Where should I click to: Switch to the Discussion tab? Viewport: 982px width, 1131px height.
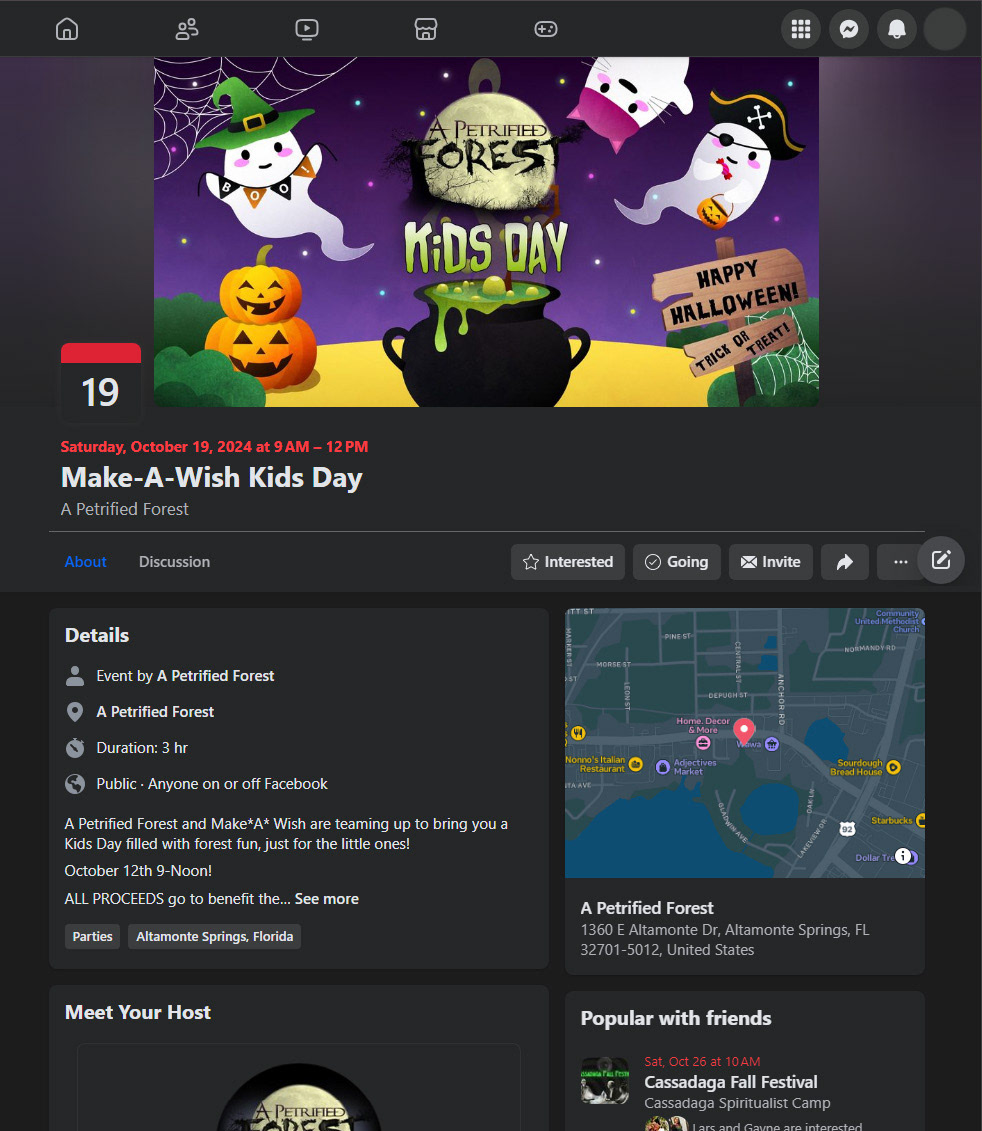point(175,562)
